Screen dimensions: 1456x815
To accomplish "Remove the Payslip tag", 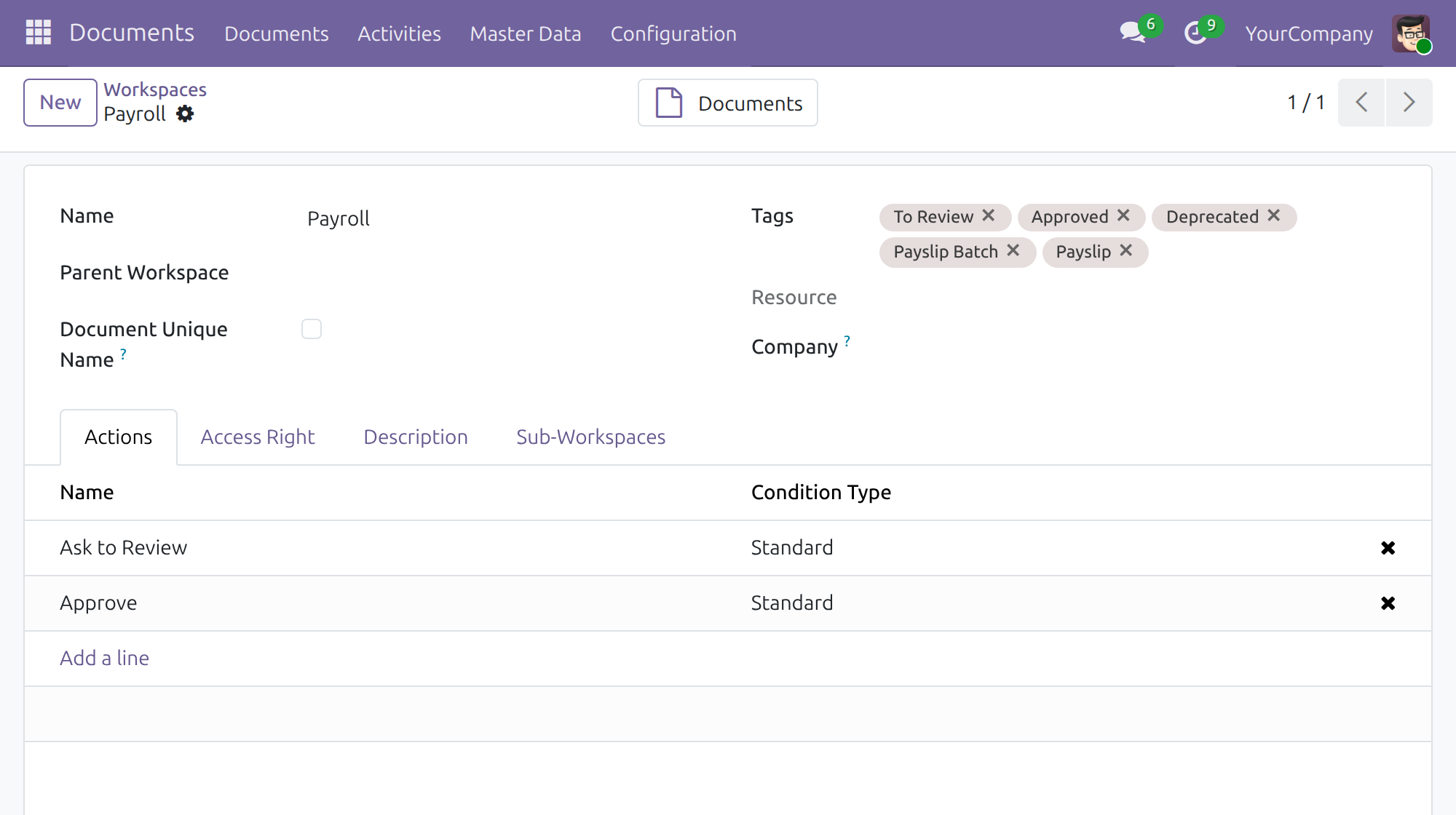I will tap(1126, 251).
